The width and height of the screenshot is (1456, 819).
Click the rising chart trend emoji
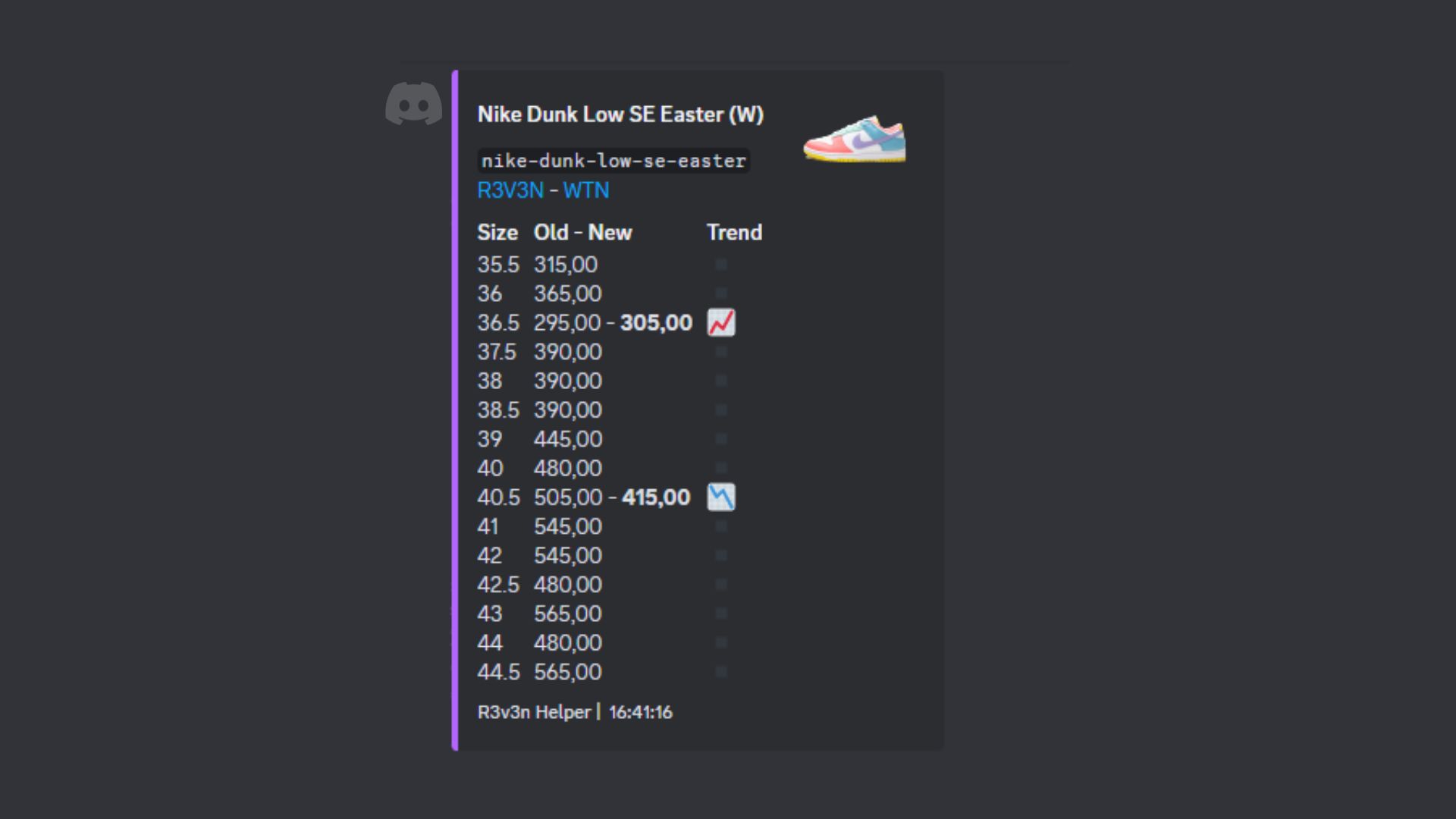(x=721, y=322)
